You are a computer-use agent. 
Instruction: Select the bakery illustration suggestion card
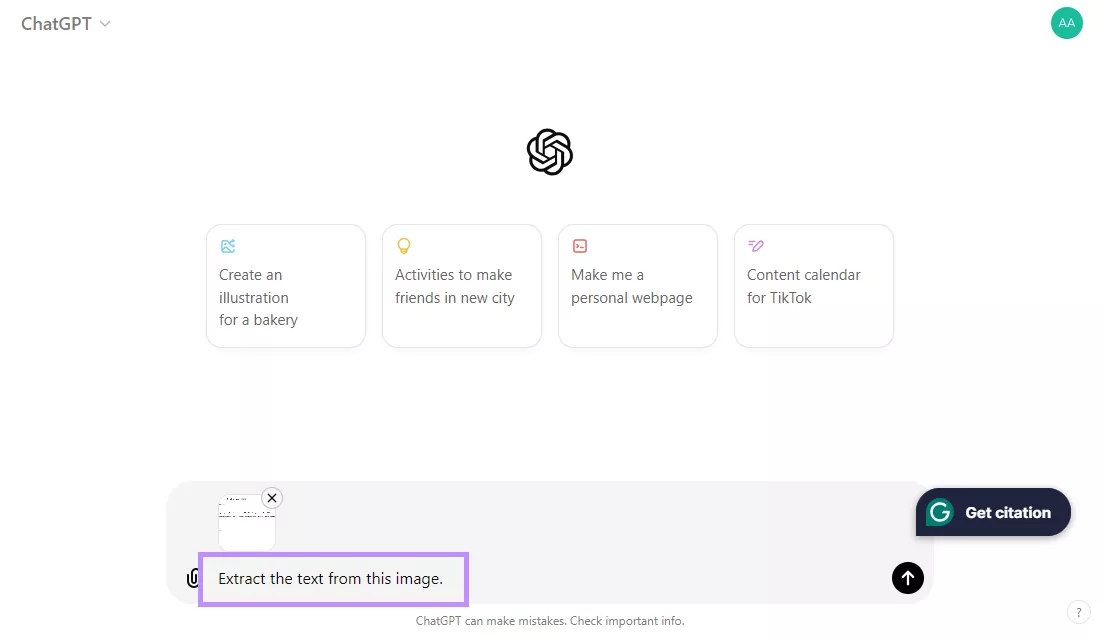click(285, 286)
